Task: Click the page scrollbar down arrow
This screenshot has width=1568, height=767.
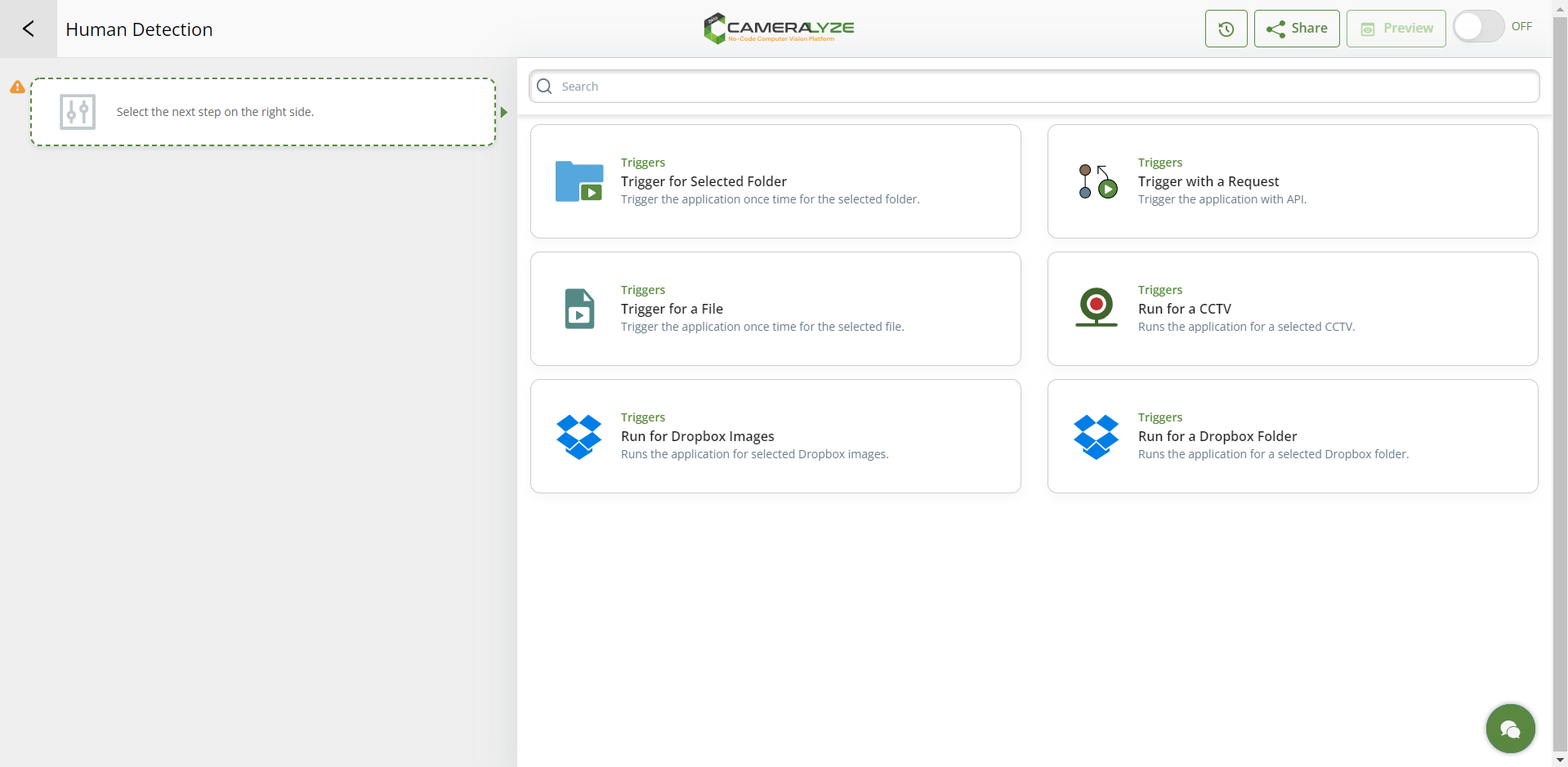Action: (x=1560, y=760)
